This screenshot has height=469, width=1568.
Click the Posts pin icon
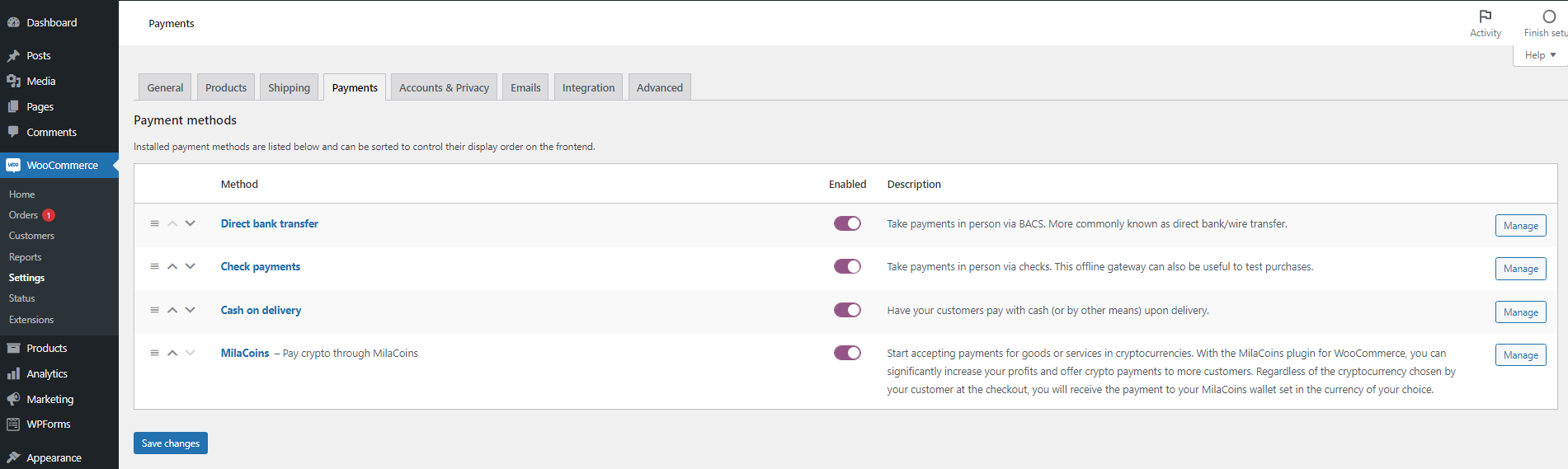pyautogui.click(x=13, y=55)
